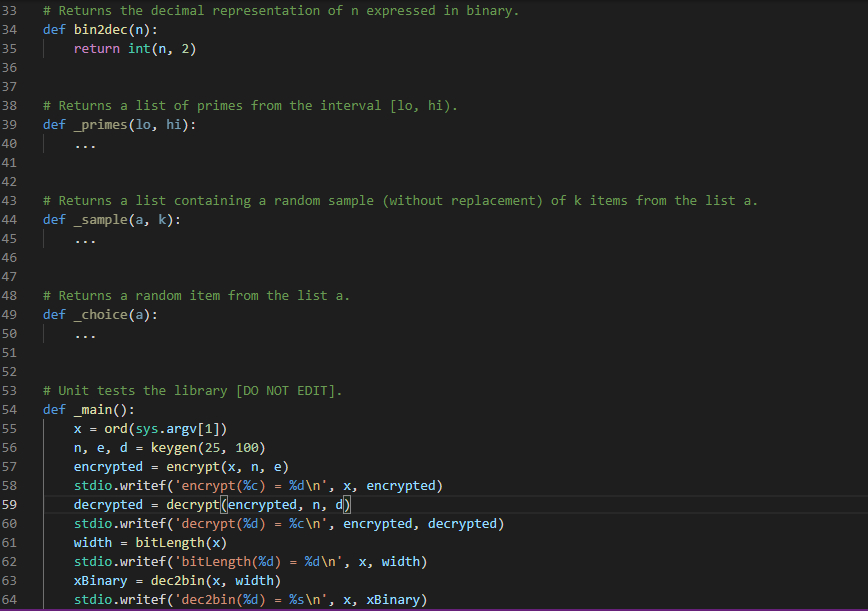This screenshot has height=611, width=868.
Task: Click the _primes function definition
Action: [x=100, y=124]
